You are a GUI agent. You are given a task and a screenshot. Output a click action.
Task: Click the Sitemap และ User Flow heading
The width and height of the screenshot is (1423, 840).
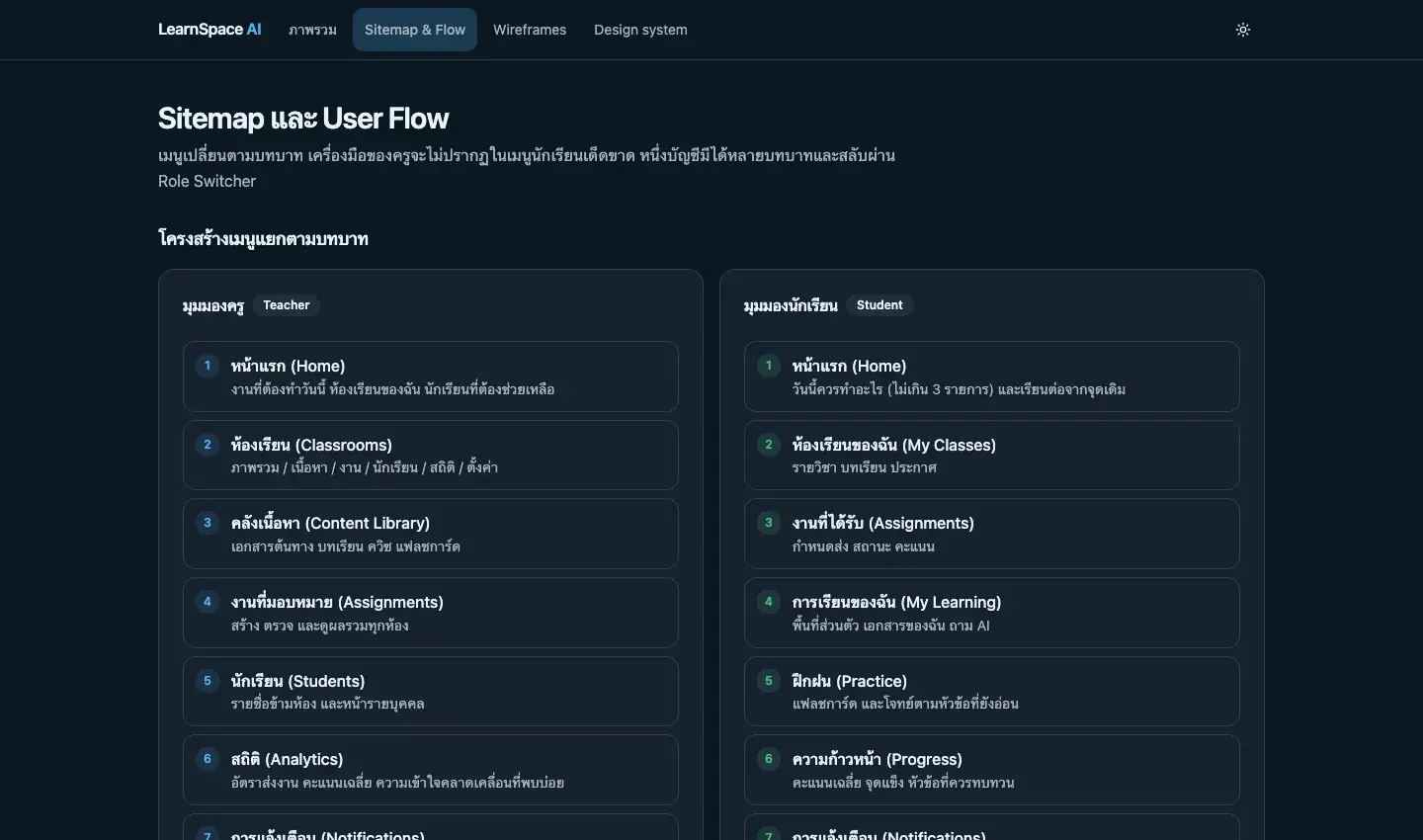[x=303, y=119]
